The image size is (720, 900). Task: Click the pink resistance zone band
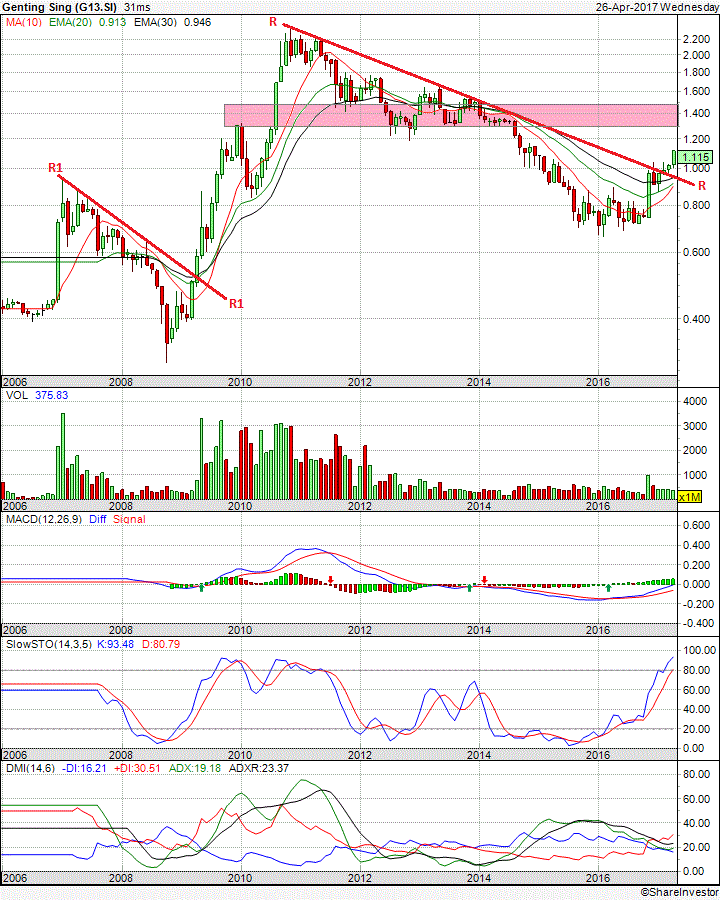click(x=451, y=115)
